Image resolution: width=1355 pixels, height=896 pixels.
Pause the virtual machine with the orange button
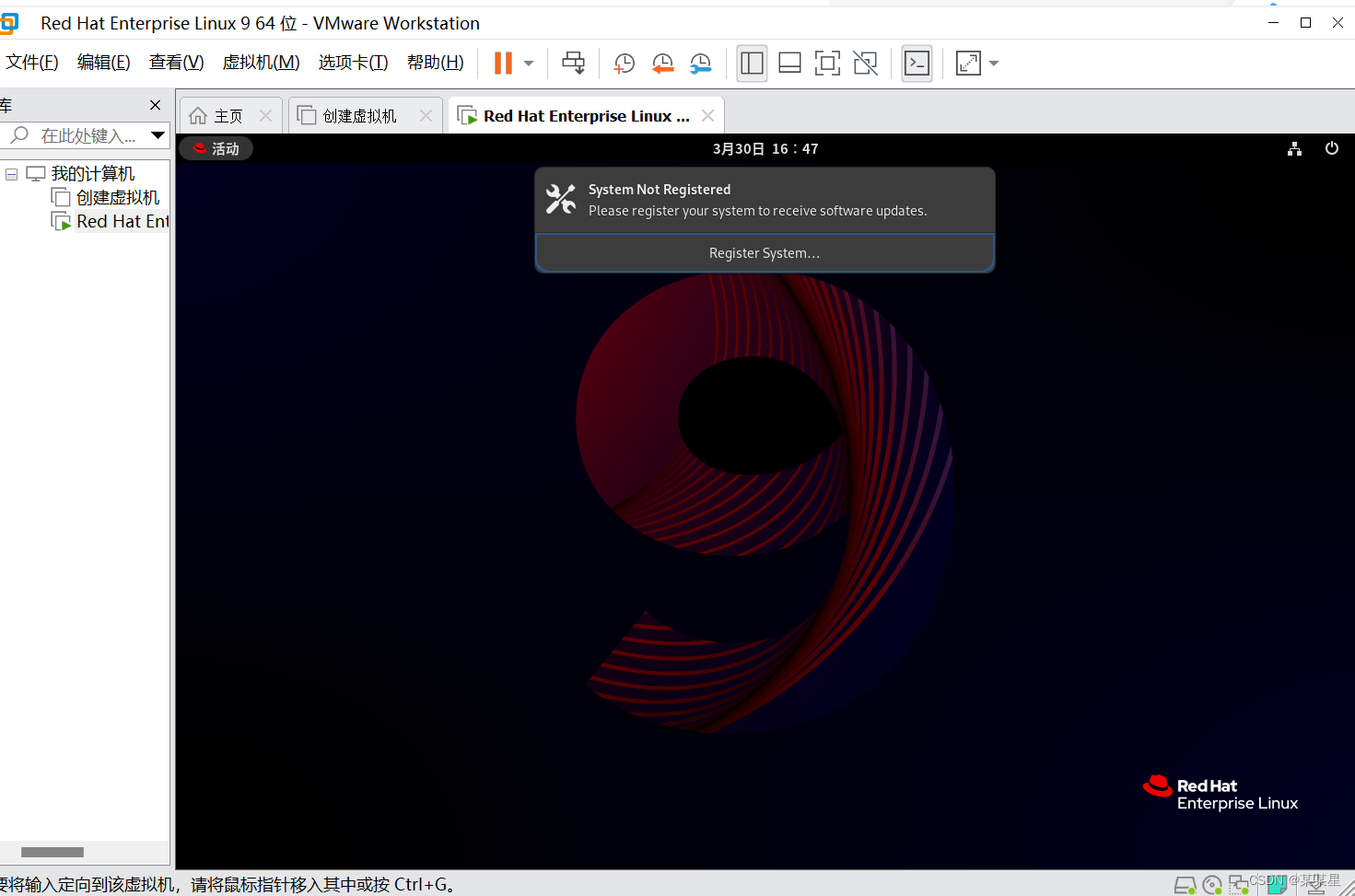tap(503, 63)
